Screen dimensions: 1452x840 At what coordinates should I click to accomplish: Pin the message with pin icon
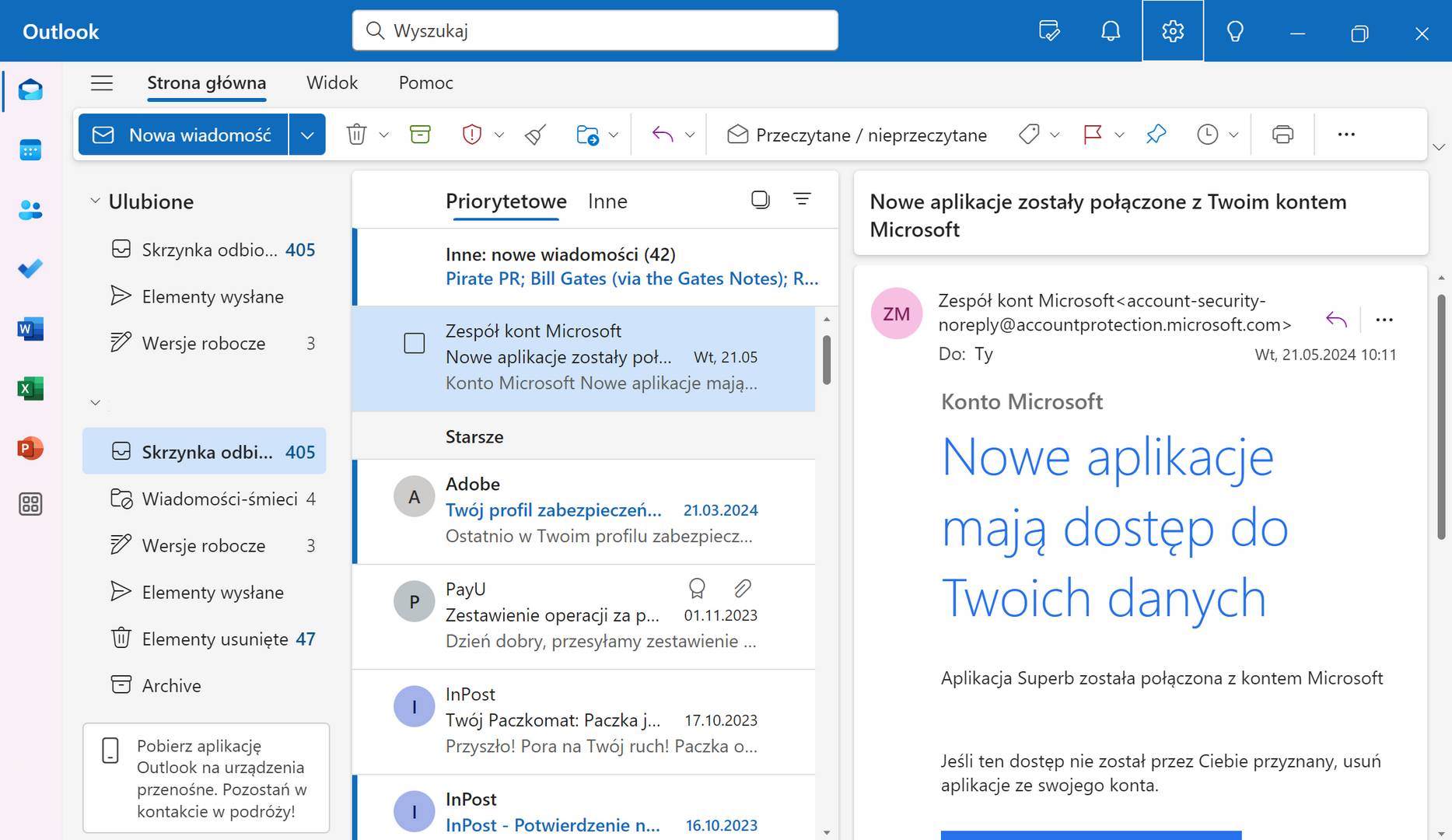point(1156,135)
